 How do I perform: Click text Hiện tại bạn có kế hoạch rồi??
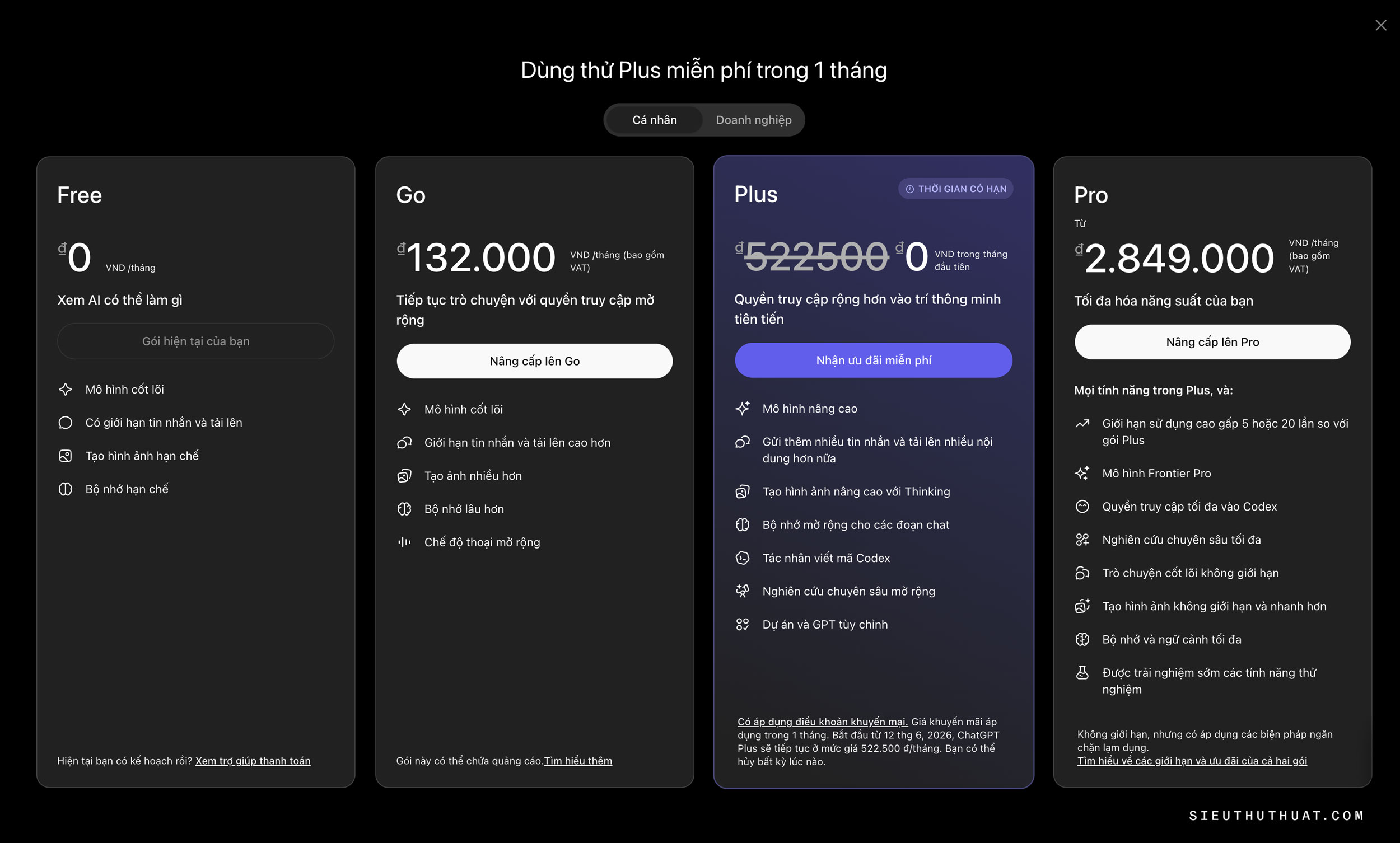[x=125, y=761]
